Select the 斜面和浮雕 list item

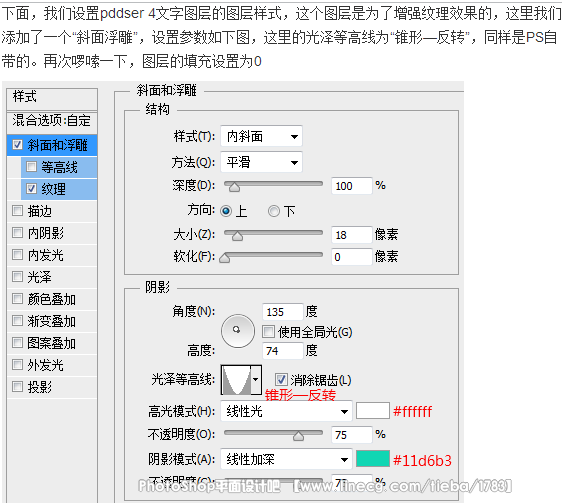point(52,145)
